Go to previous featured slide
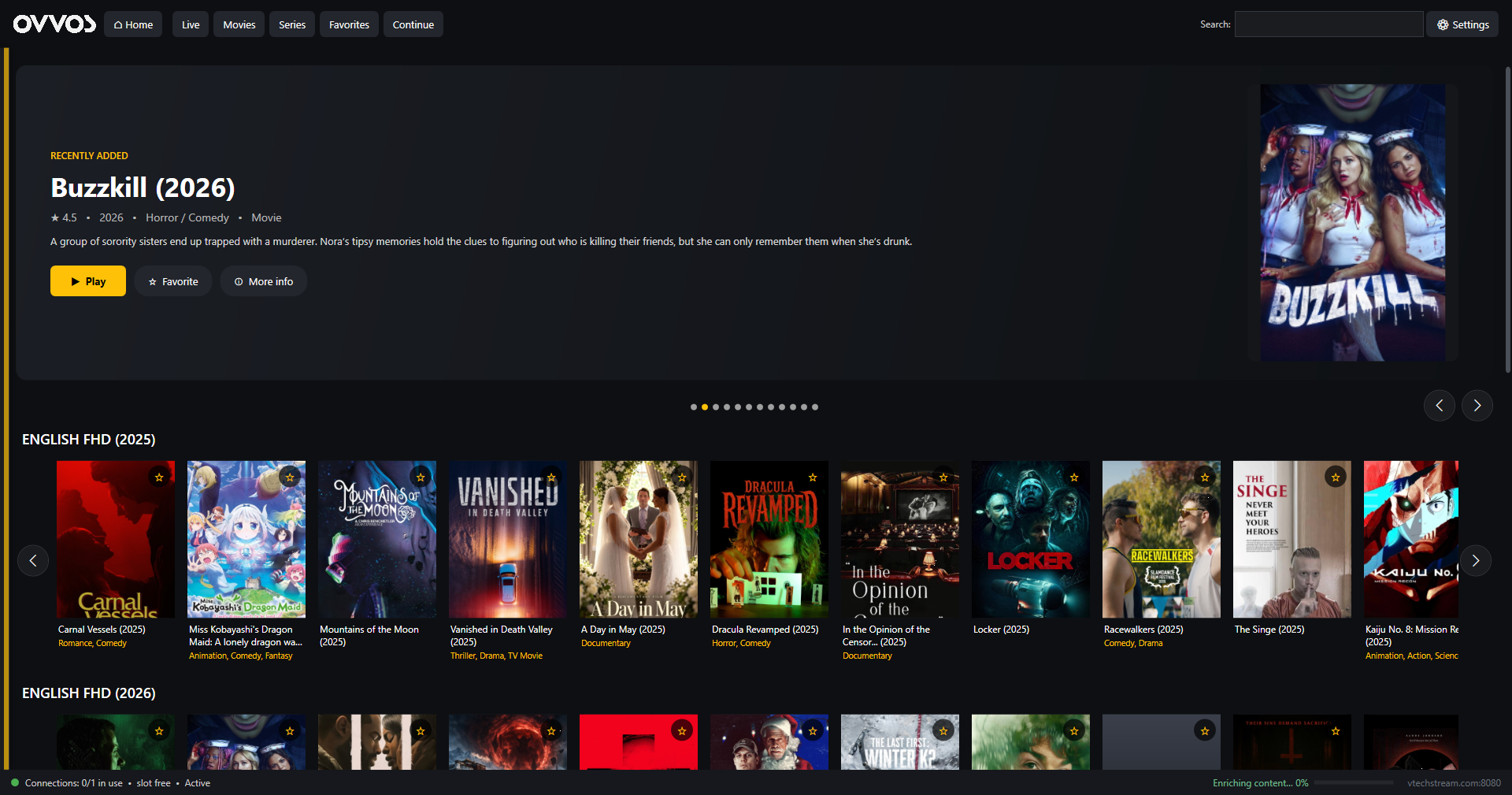 coord(1440,406)
